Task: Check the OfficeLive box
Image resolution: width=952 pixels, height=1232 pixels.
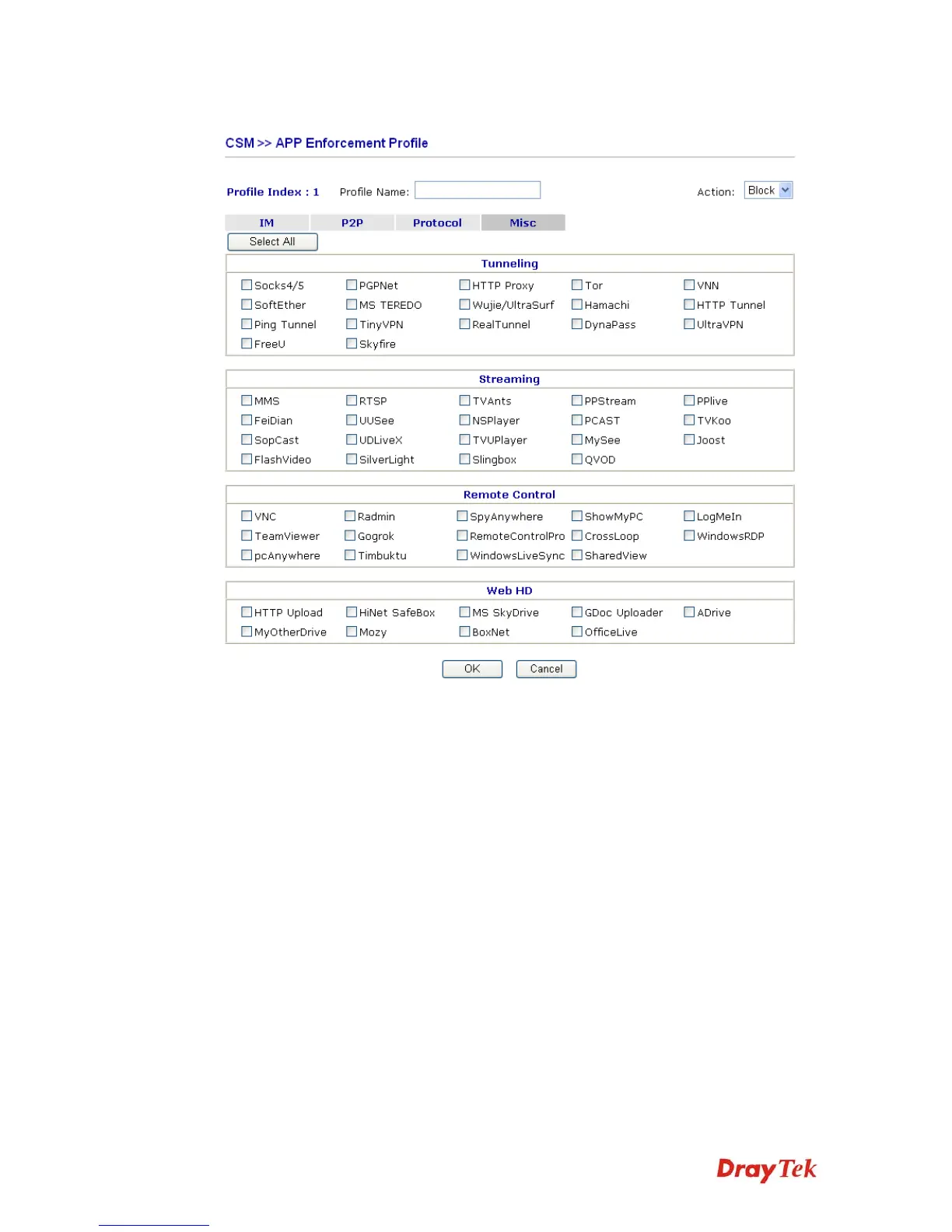Action: [577, 632]
